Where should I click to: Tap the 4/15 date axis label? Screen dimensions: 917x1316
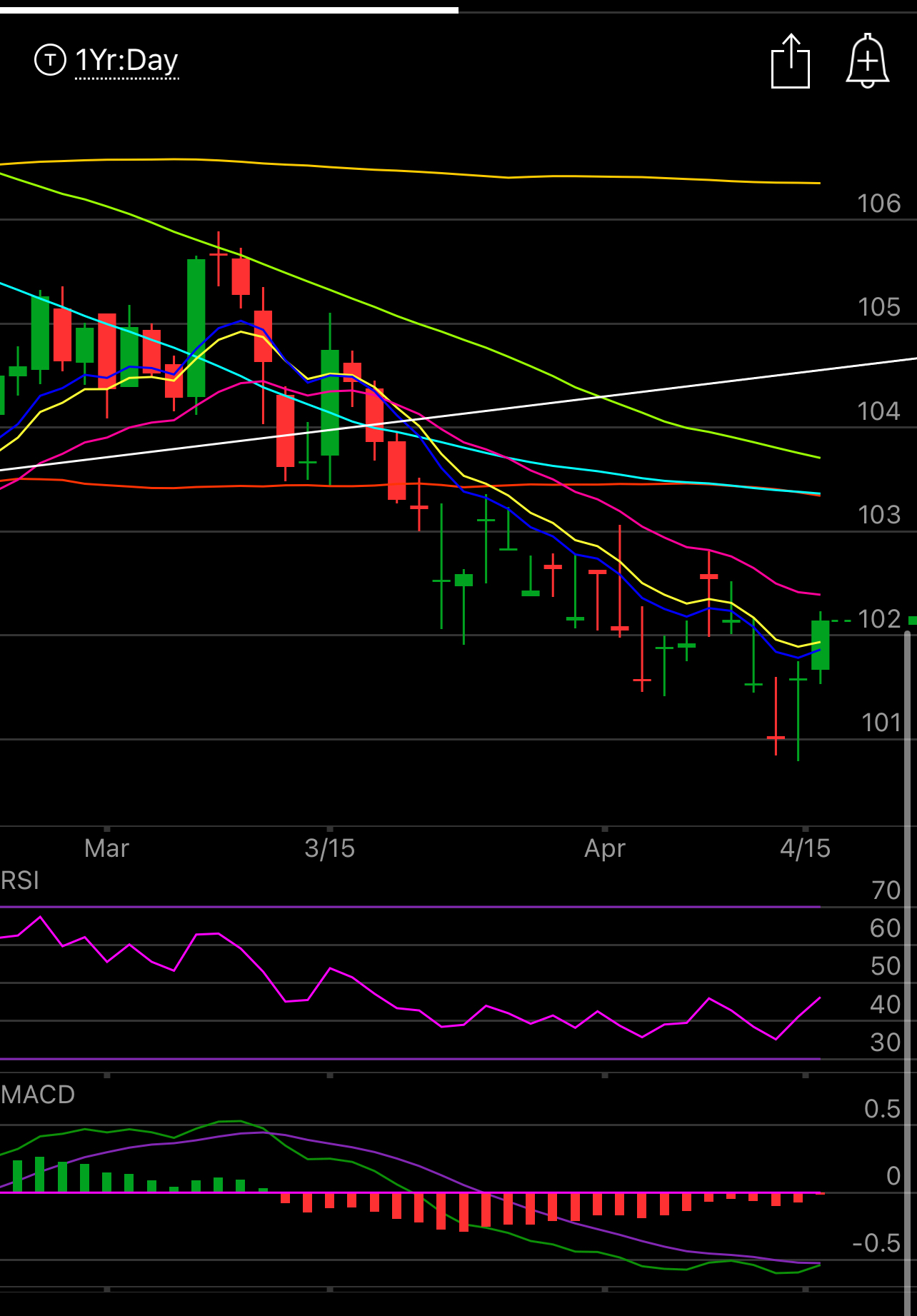(x=805, y=848)
